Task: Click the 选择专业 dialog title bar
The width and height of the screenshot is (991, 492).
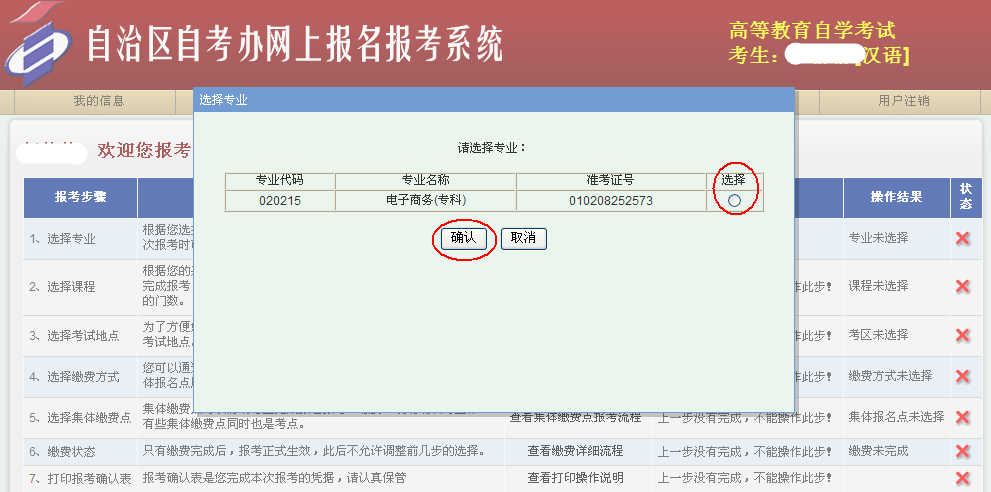Action: pos(494,100)
